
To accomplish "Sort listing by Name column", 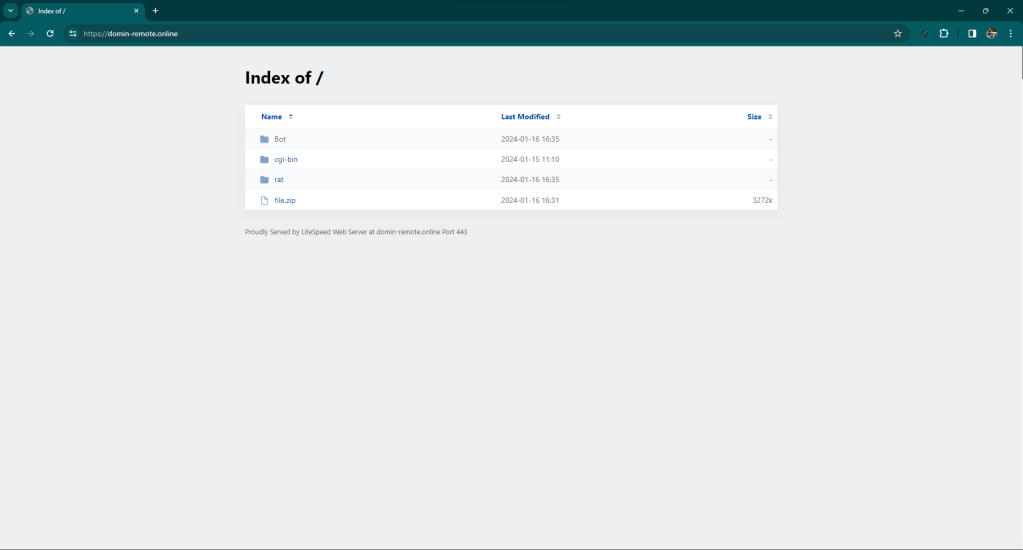I will (272, 117).
